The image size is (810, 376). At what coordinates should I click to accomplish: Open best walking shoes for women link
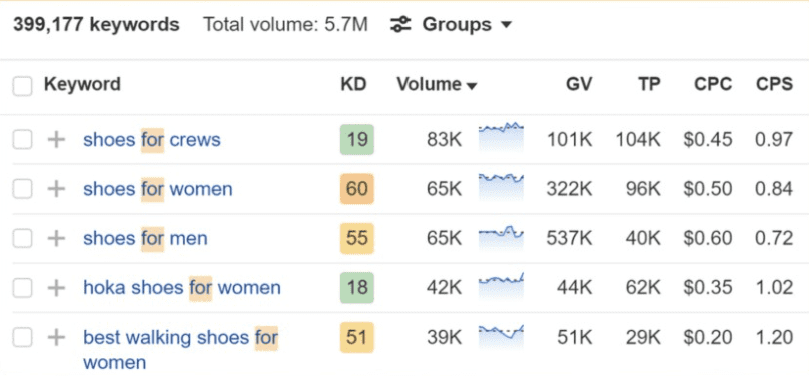[x=180, y=350]
